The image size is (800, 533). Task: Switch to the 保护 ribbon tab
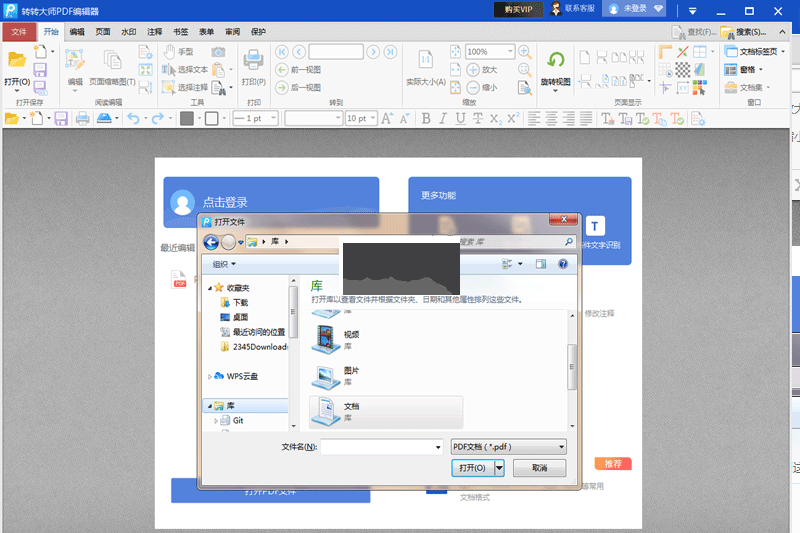(258, 32)
